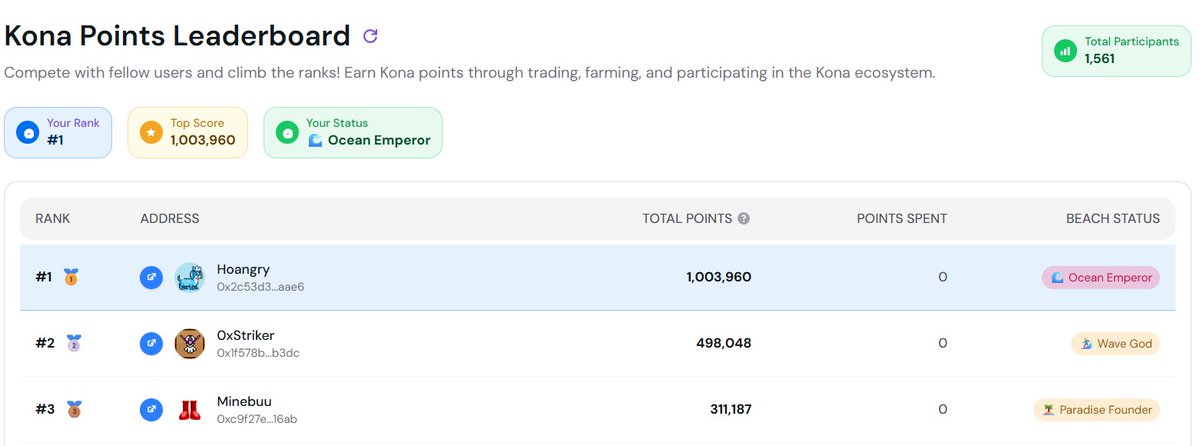Select the Ocean Emperor status badge in row one
This screenshot has height=446, width=1200.
point(1101,277)
